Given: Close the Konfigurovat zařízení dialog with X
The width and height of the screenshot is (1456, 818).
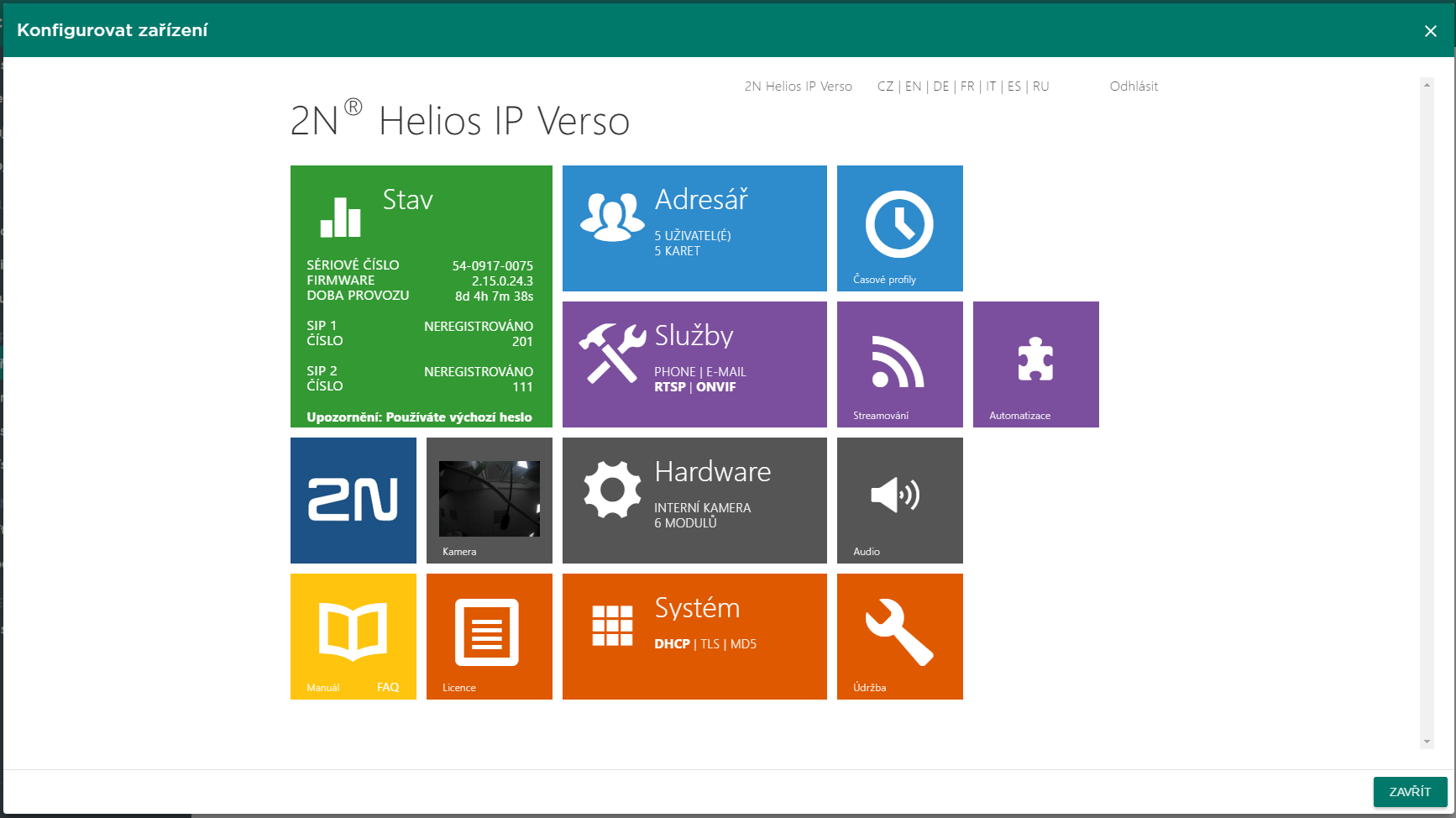Looking at the screenshot, I should 1431,31.
